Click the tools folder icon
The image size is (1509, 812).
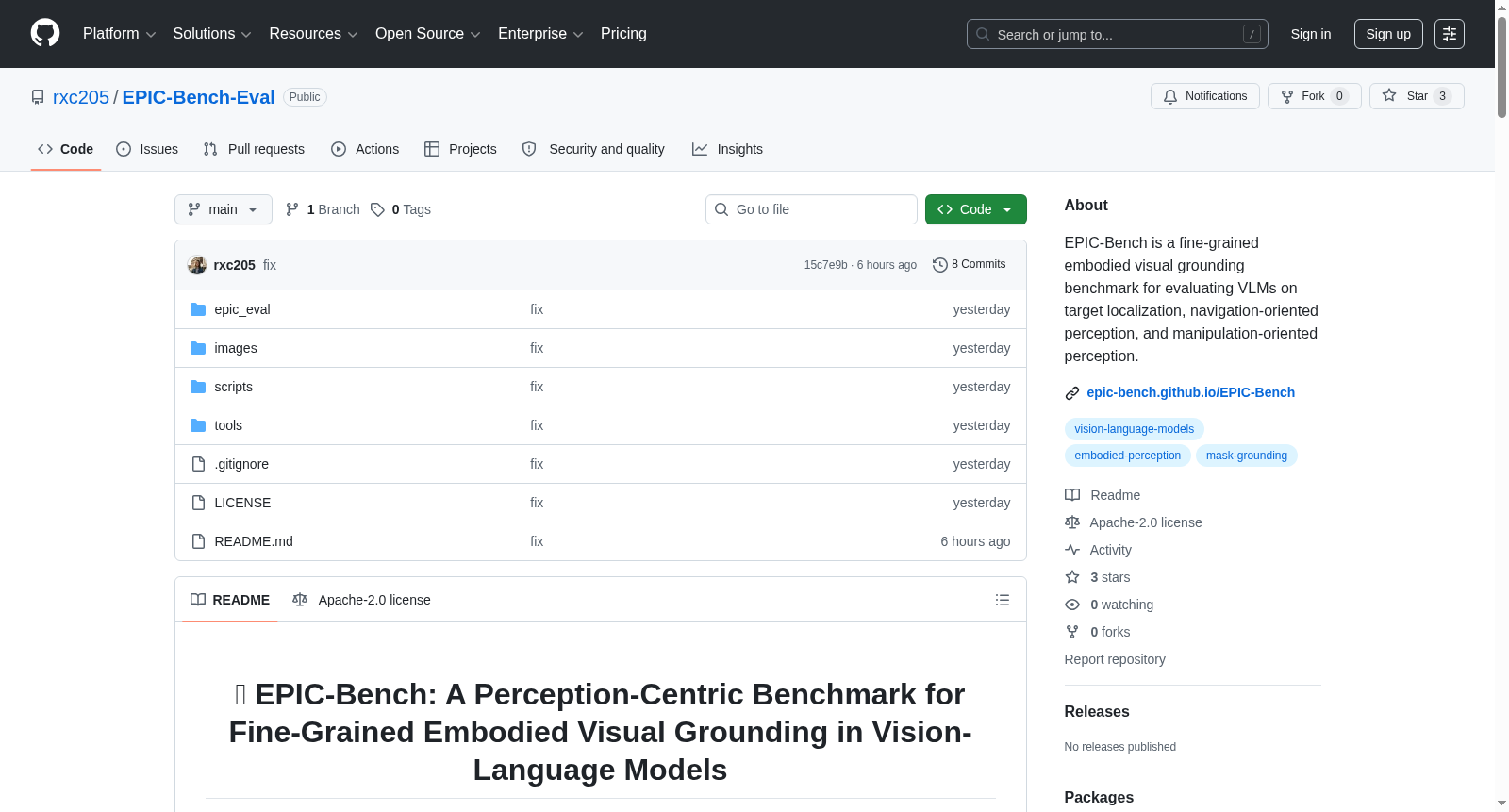198,425
